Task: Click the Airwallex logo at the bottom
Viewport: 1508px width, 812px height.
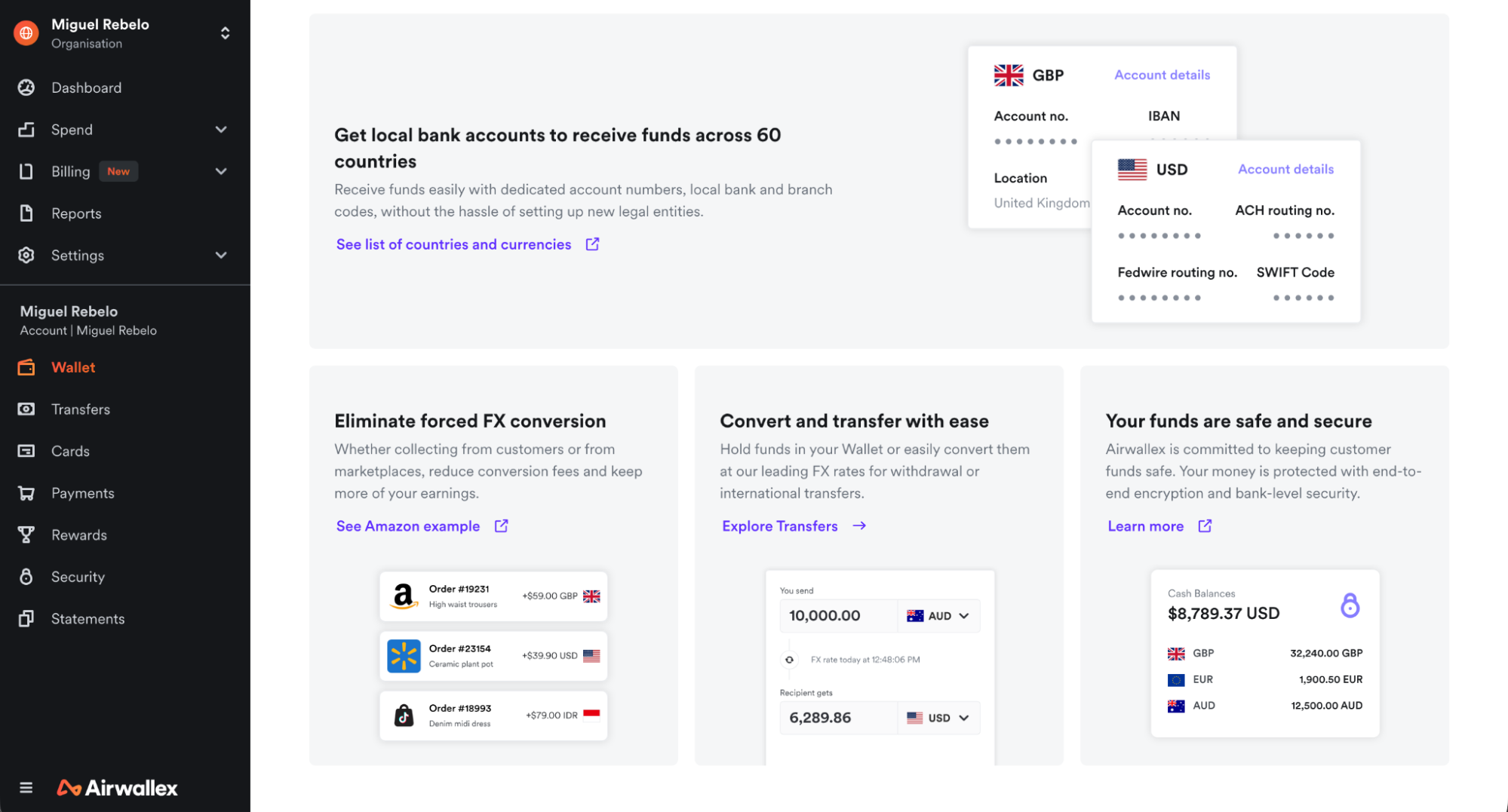Action: [117, 787]
